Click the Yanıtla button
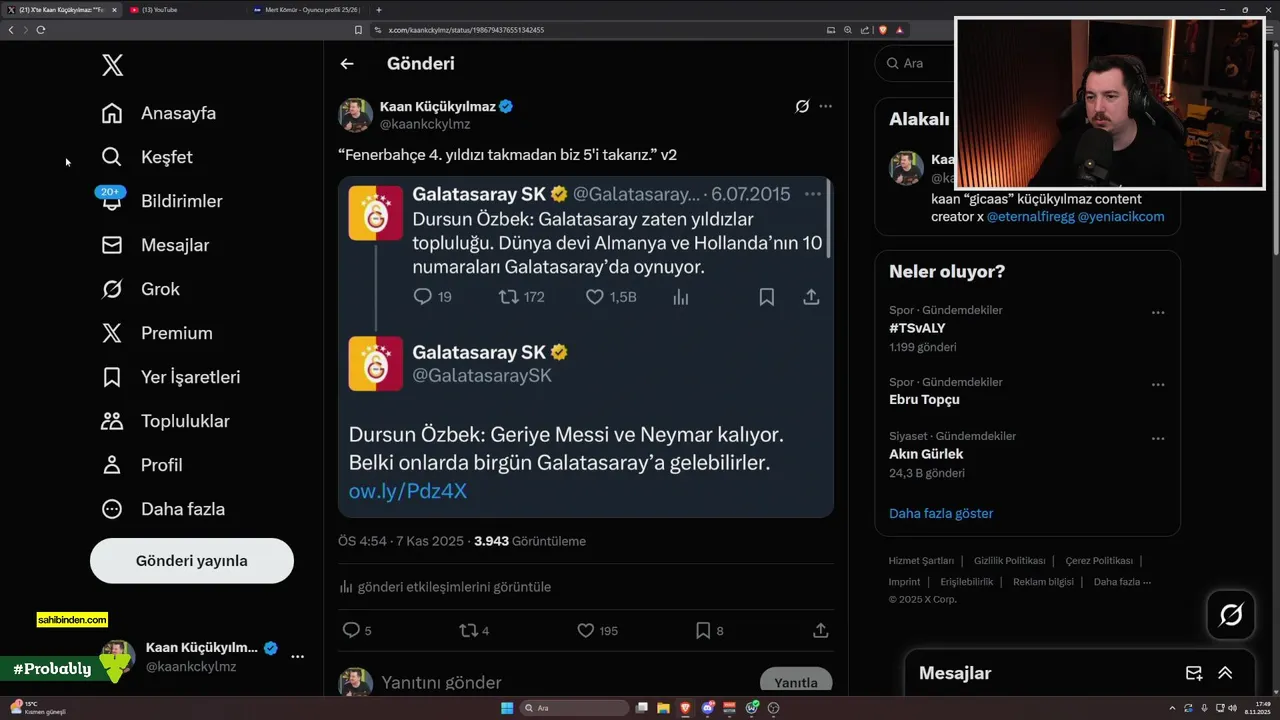The image size is (1280, 720). click(x=796, y=683)
